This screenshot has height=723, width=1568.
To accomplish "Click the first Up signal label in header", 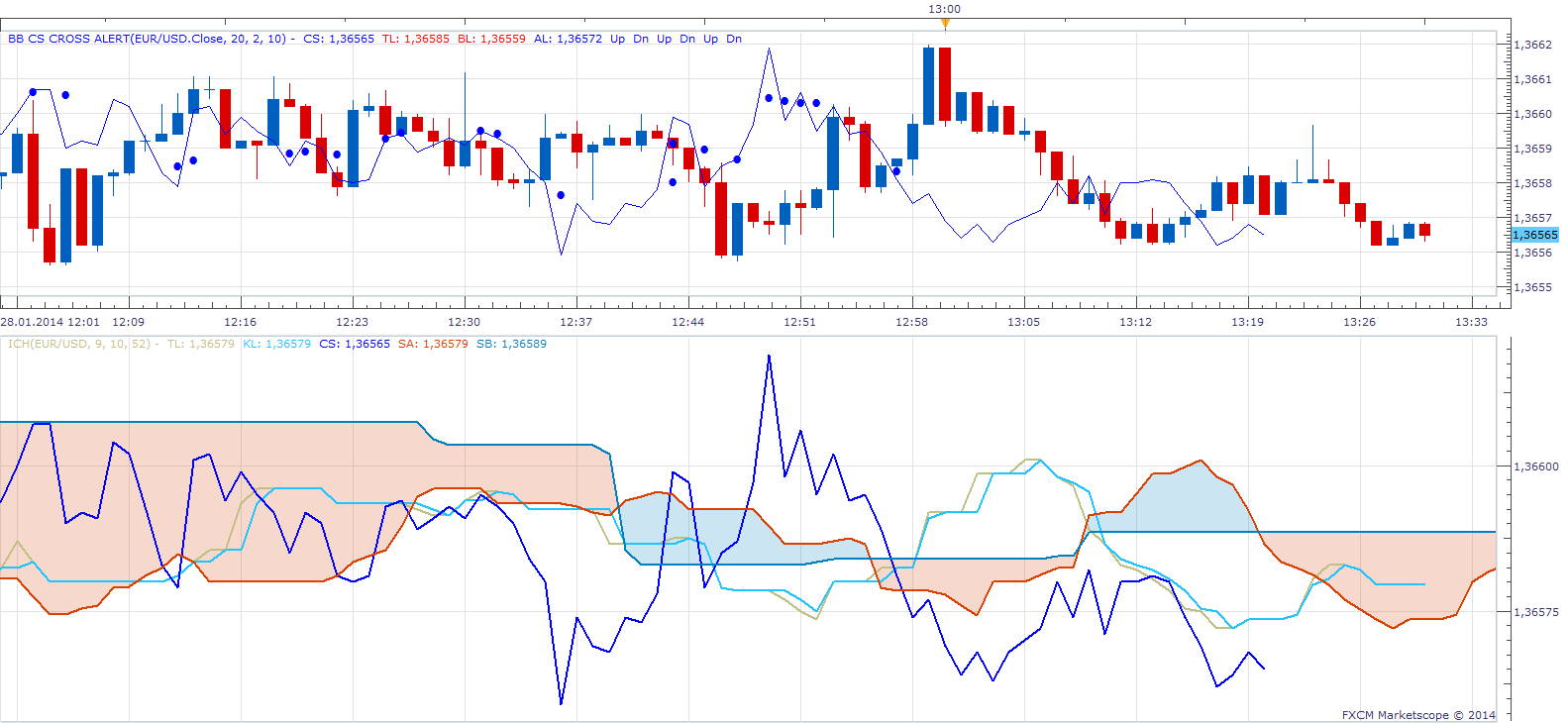I will tap(618, 39).
